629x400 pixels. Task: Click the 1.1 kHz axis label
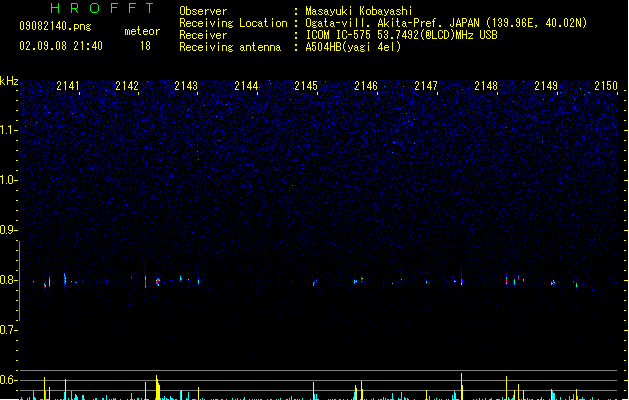pos(8,130)
